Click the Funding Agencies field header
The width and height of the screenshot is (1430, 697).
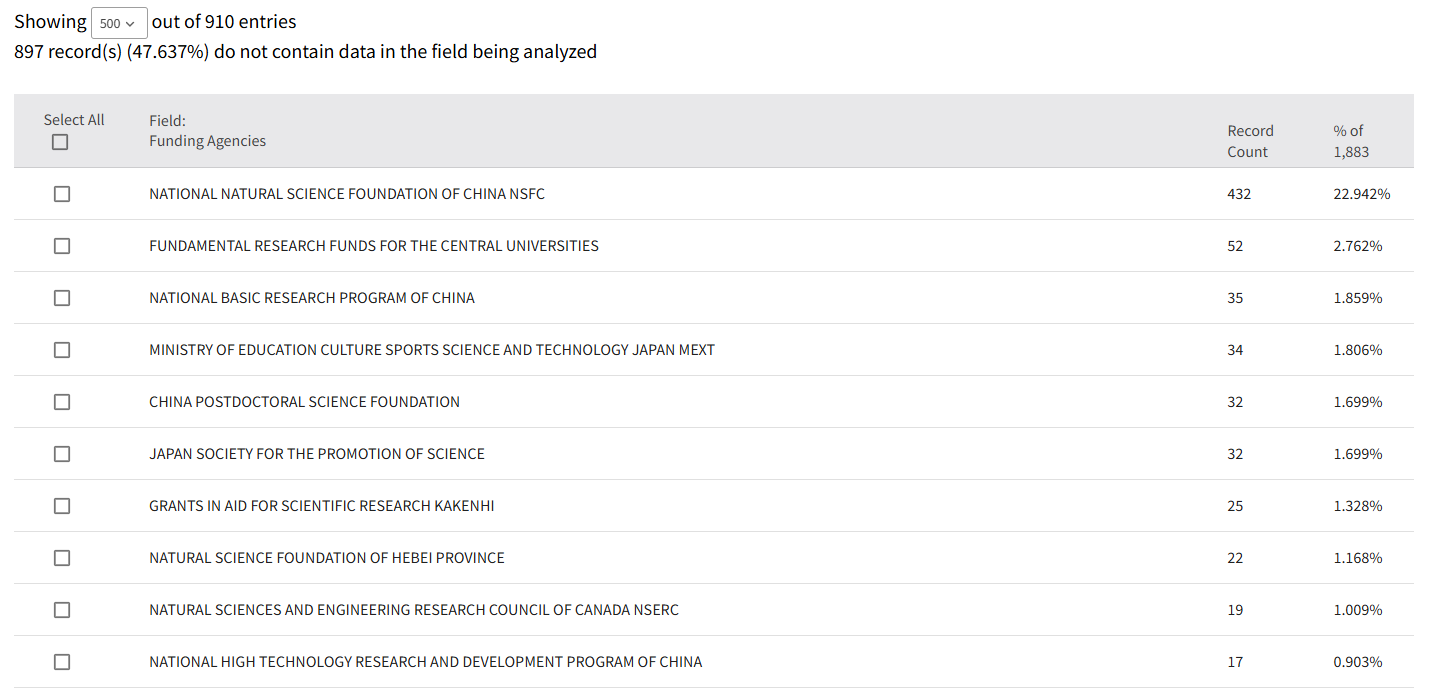click(207, 141)
